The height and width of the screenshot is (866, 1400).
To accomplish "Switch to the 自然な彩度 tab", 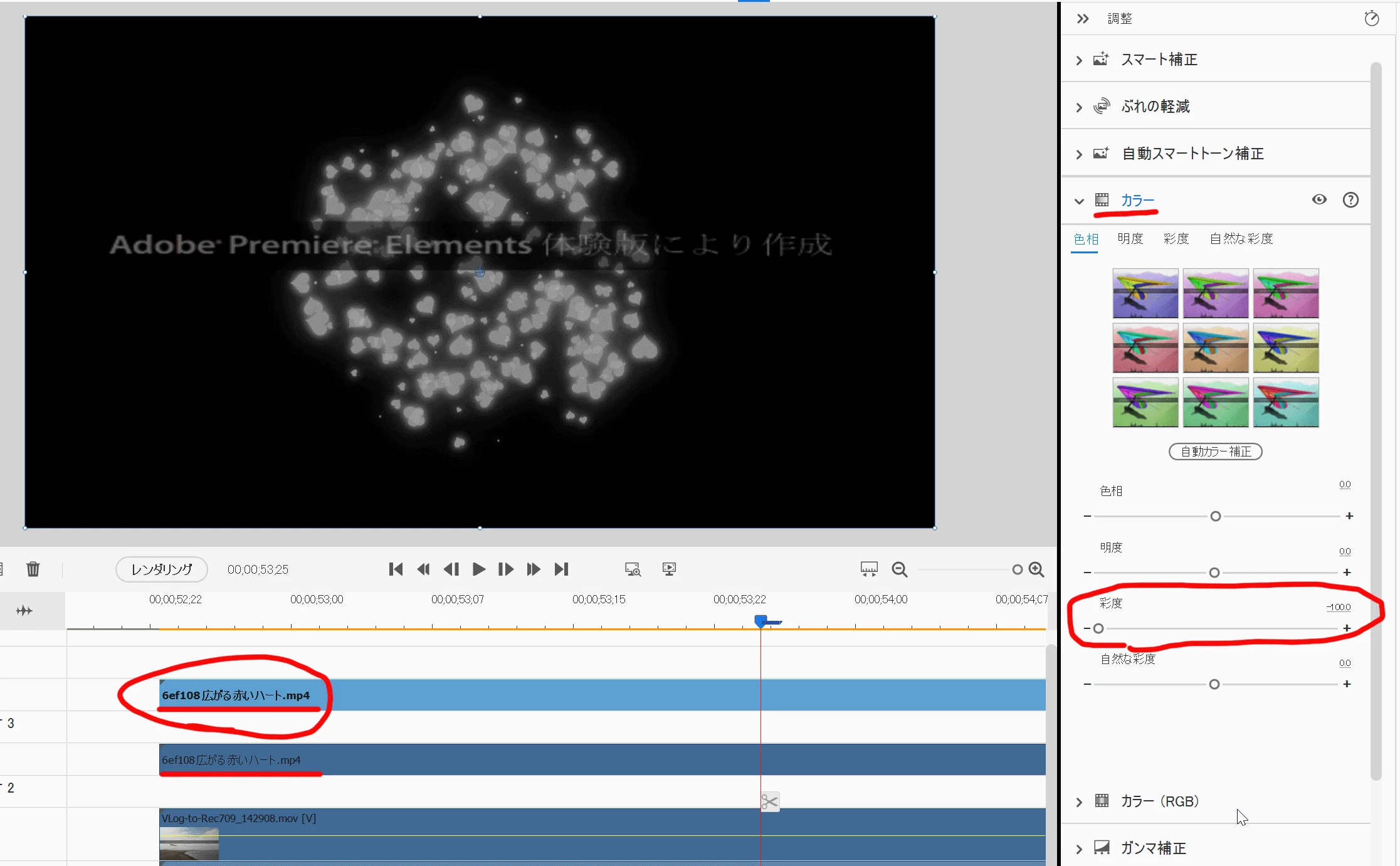I will tap(1241, 239).
